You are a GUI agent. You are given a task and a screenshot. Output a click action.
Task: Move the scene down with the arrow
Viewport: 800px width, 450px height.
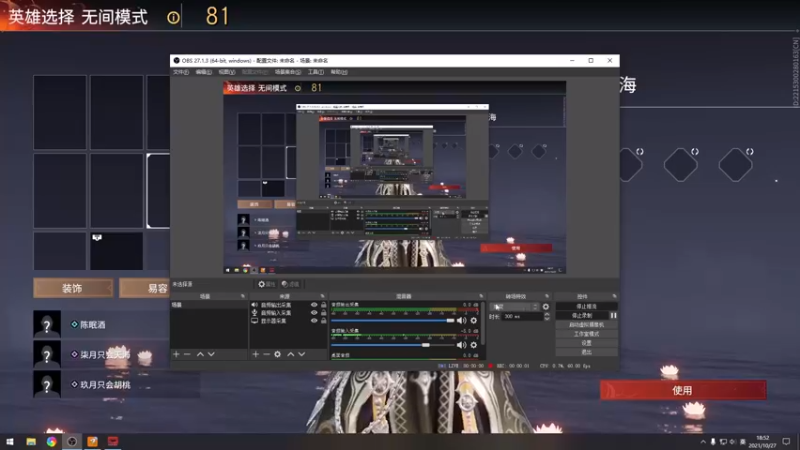point(211,354)
